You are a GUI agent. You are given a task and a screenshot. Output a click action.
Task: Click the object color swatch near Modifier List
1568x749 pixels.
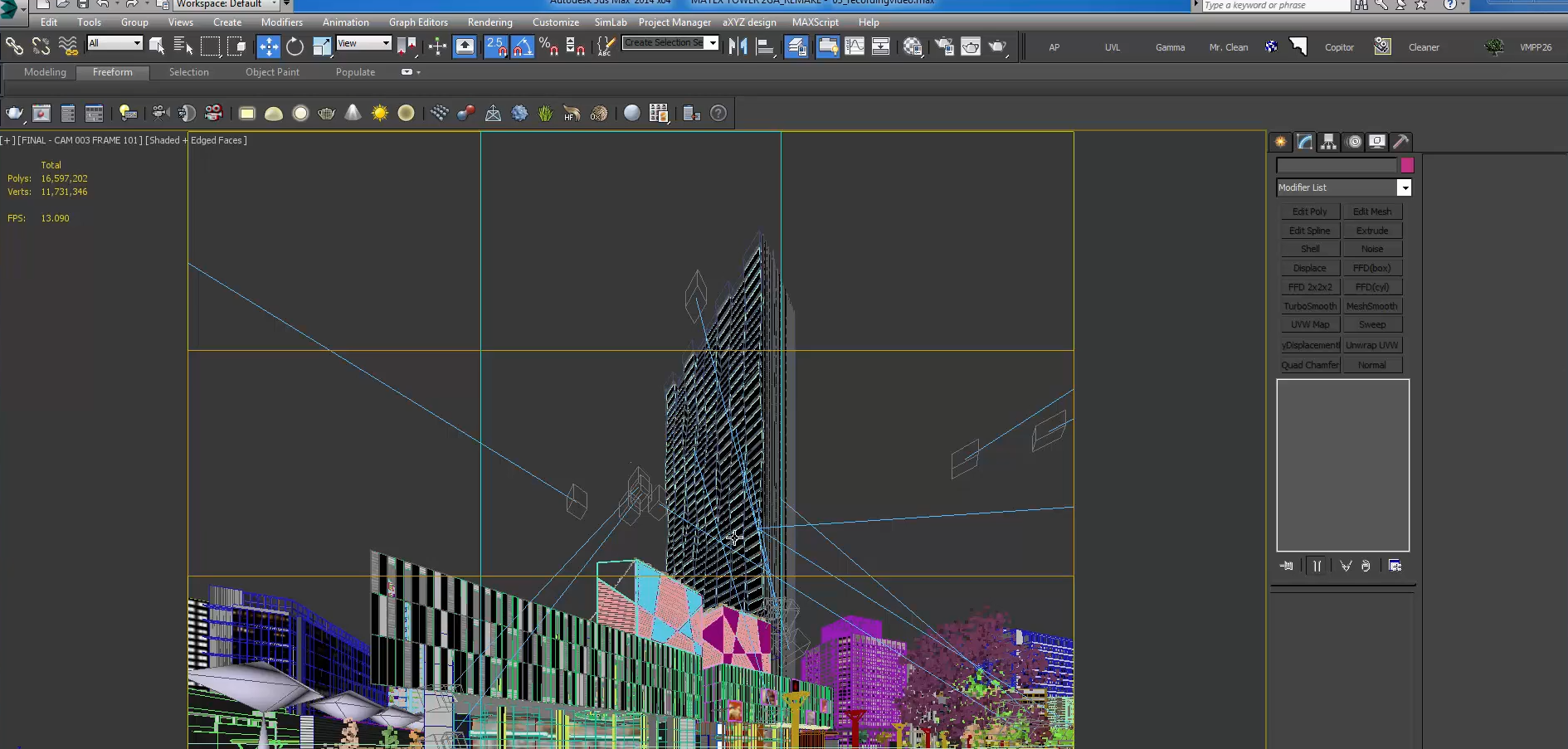[x=1406, y=165]
